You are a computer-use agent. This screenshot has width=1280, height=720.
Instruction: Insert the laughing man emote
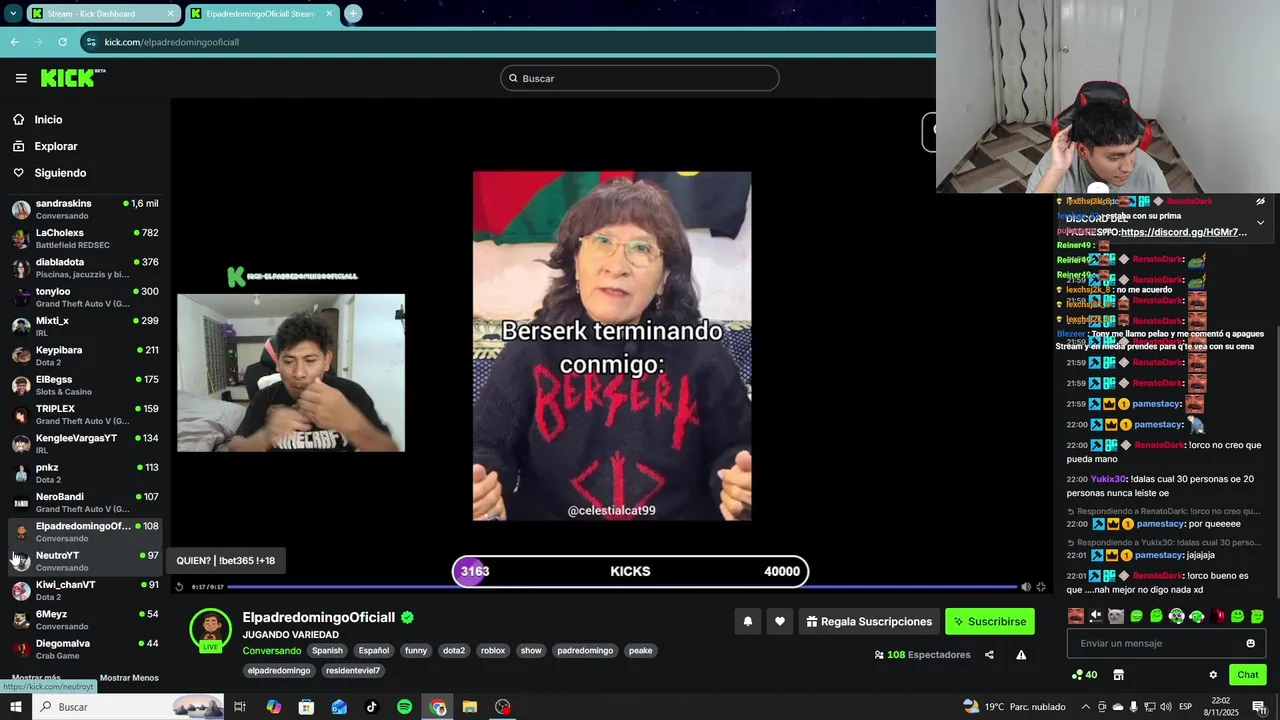(1076, 616)
